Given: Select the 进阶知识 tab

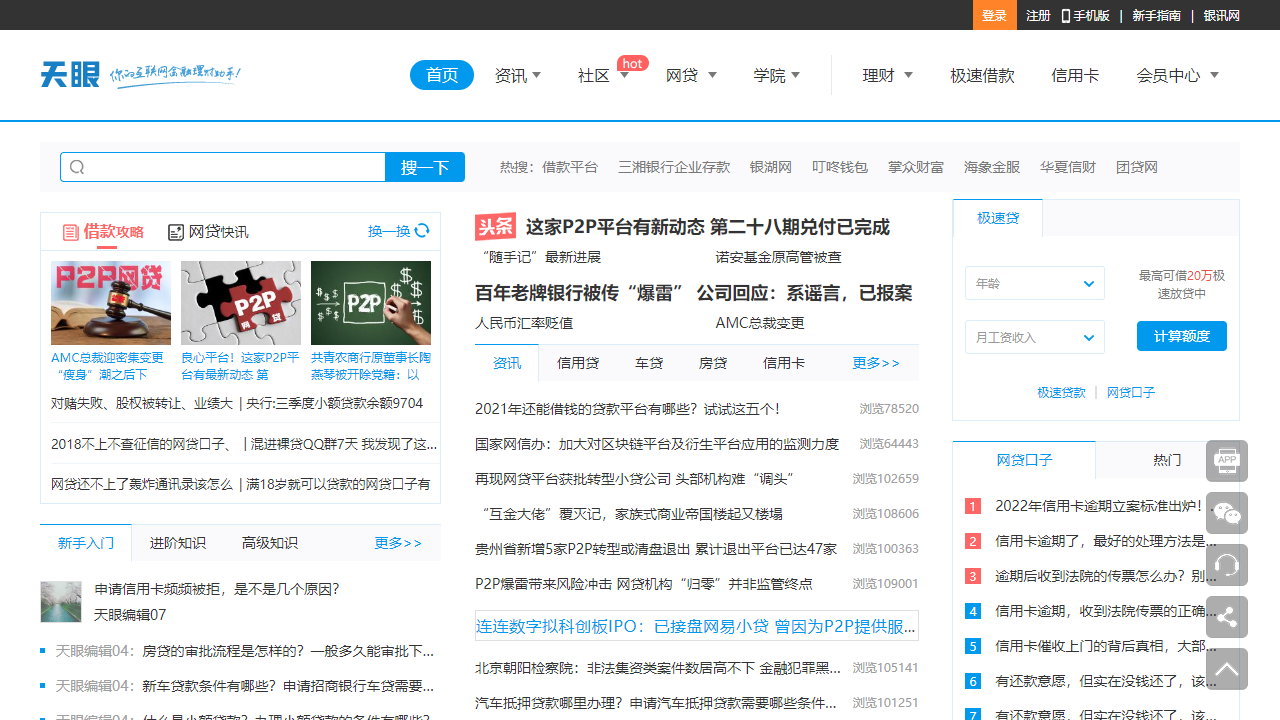Looking at the screenshot, I should coord(178,543).
